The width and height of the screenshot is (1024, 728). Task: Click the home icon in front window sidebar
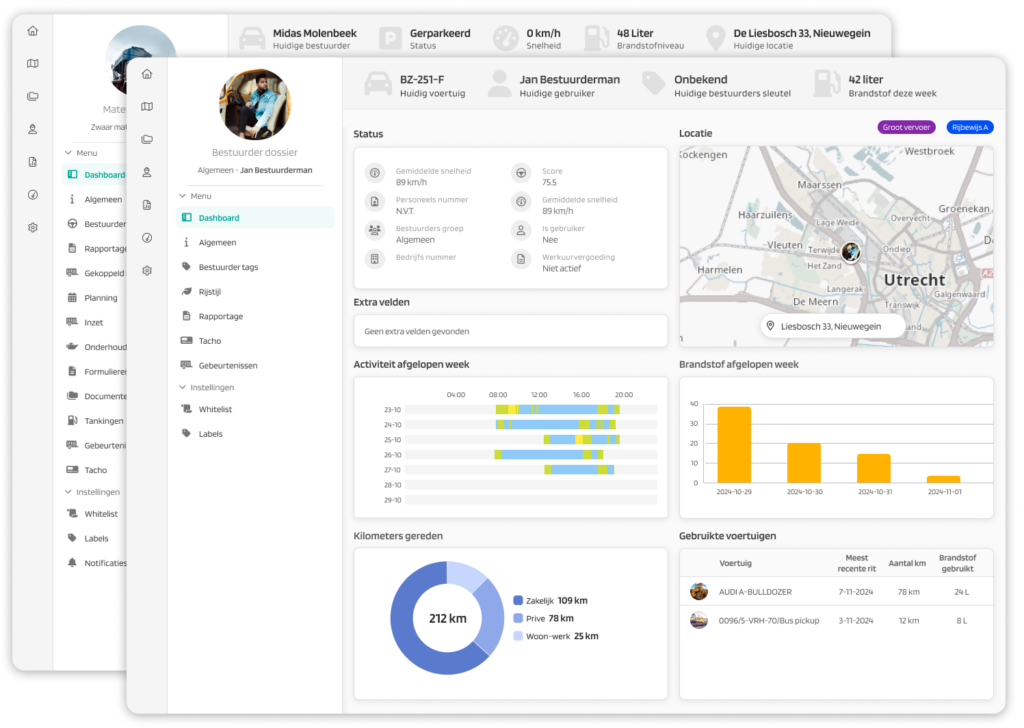pyautogui.click(x=147, y=74)
